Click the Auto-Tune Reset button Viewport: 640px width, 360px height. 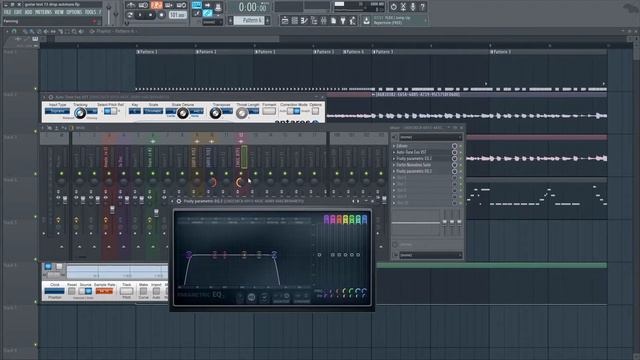point(72,291)
